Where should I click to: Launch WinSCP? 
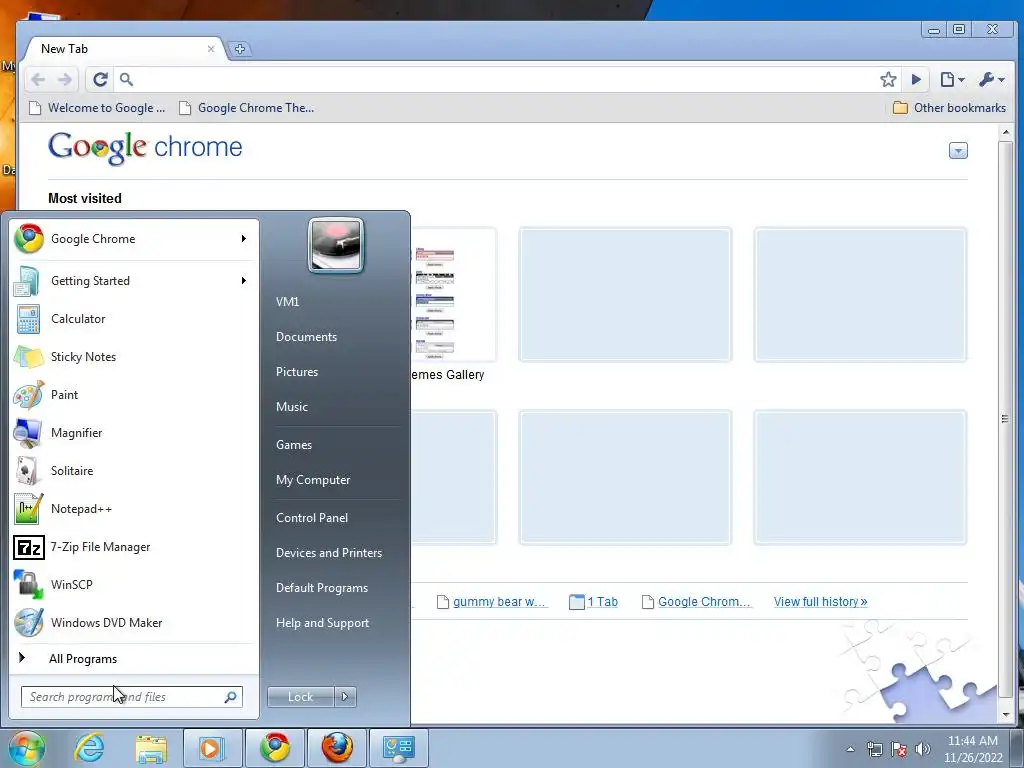tap(134, 584)
